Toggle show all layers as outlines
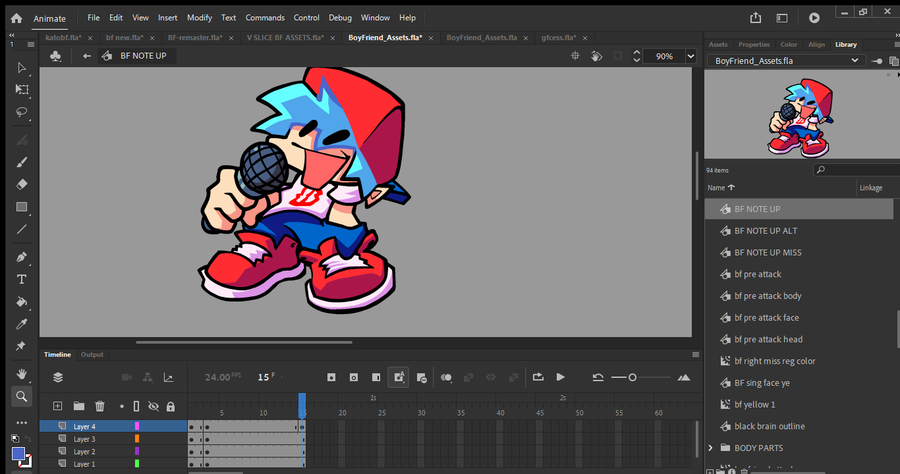 coord(136,406)
